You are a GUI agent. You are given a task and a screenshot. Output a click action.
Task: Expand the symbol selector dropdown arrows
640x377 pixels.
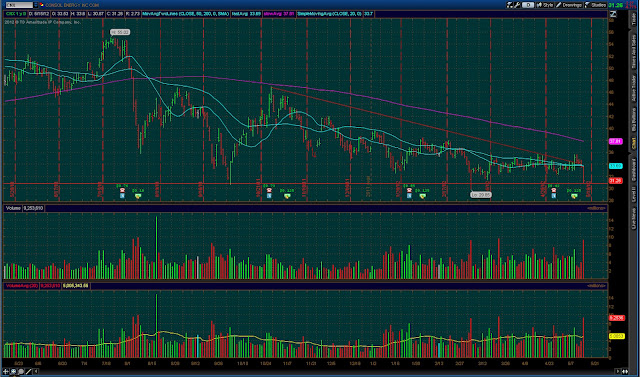coord(35,5)
